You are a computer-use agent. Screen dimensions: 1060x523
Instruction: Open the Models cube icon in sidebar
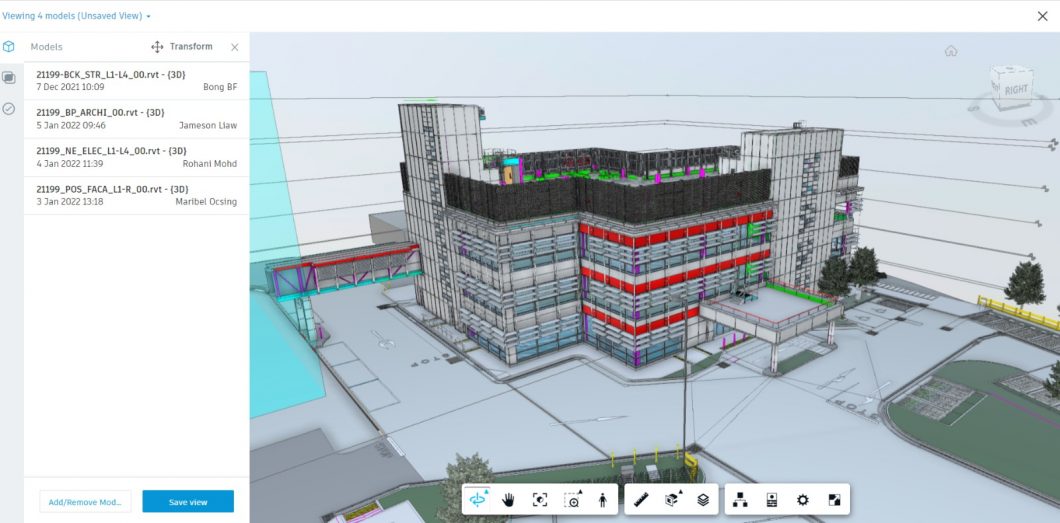tap(9, 47)
